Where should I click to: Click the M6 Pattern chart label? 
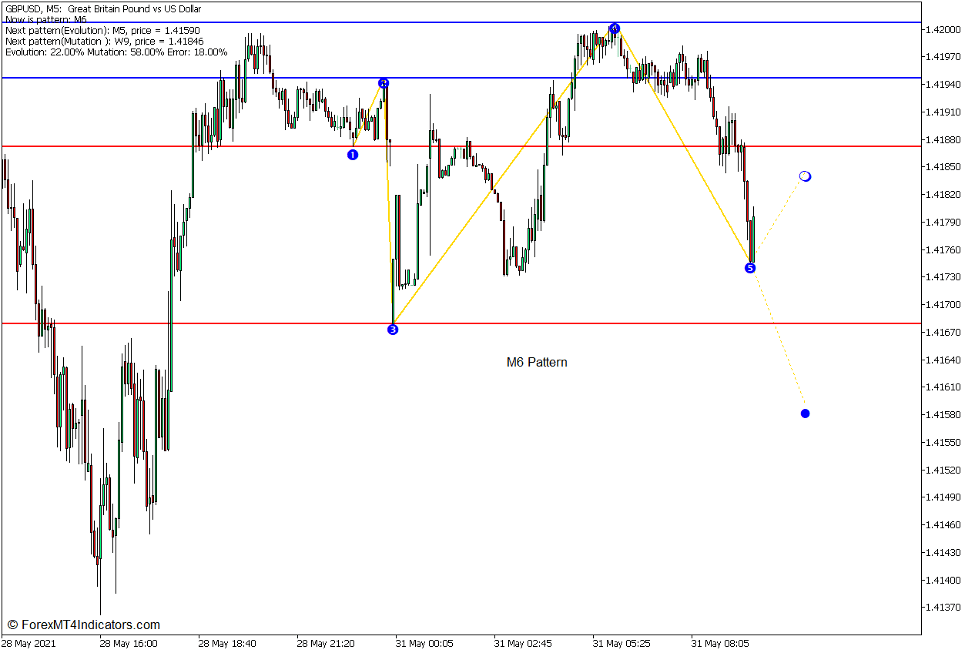pyautogui.click(x=535, y=362)
